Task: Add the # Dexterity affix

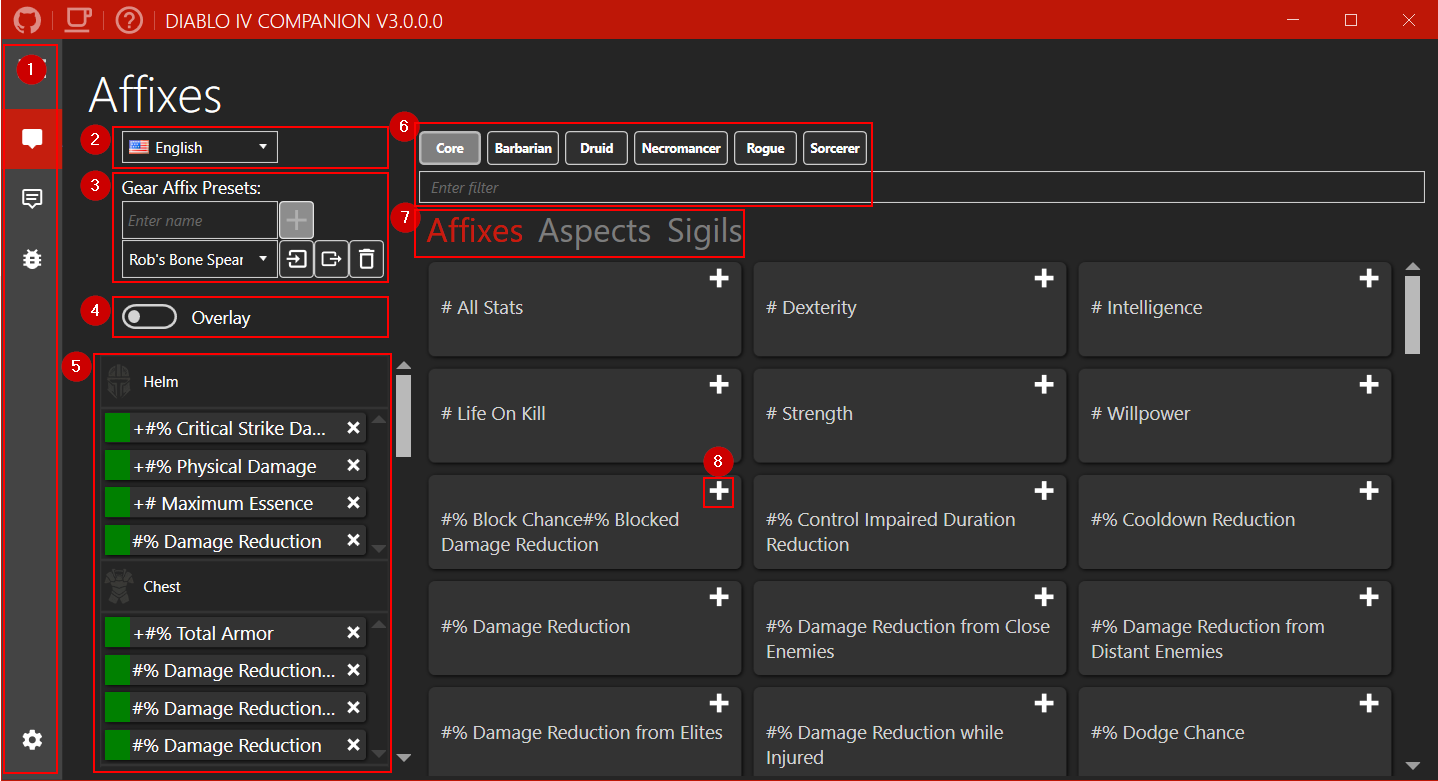Action: point(1043,279)
